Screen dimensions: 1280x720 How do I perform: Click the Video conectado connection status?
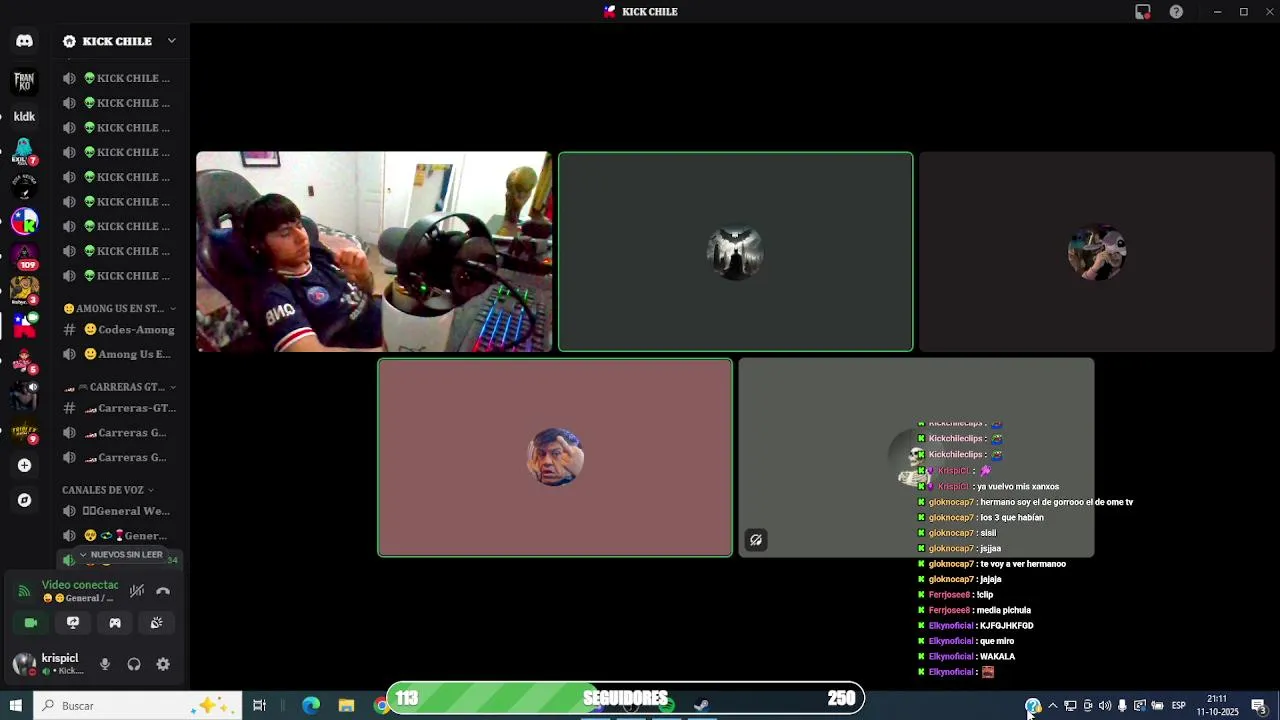(x=80, y=585)
